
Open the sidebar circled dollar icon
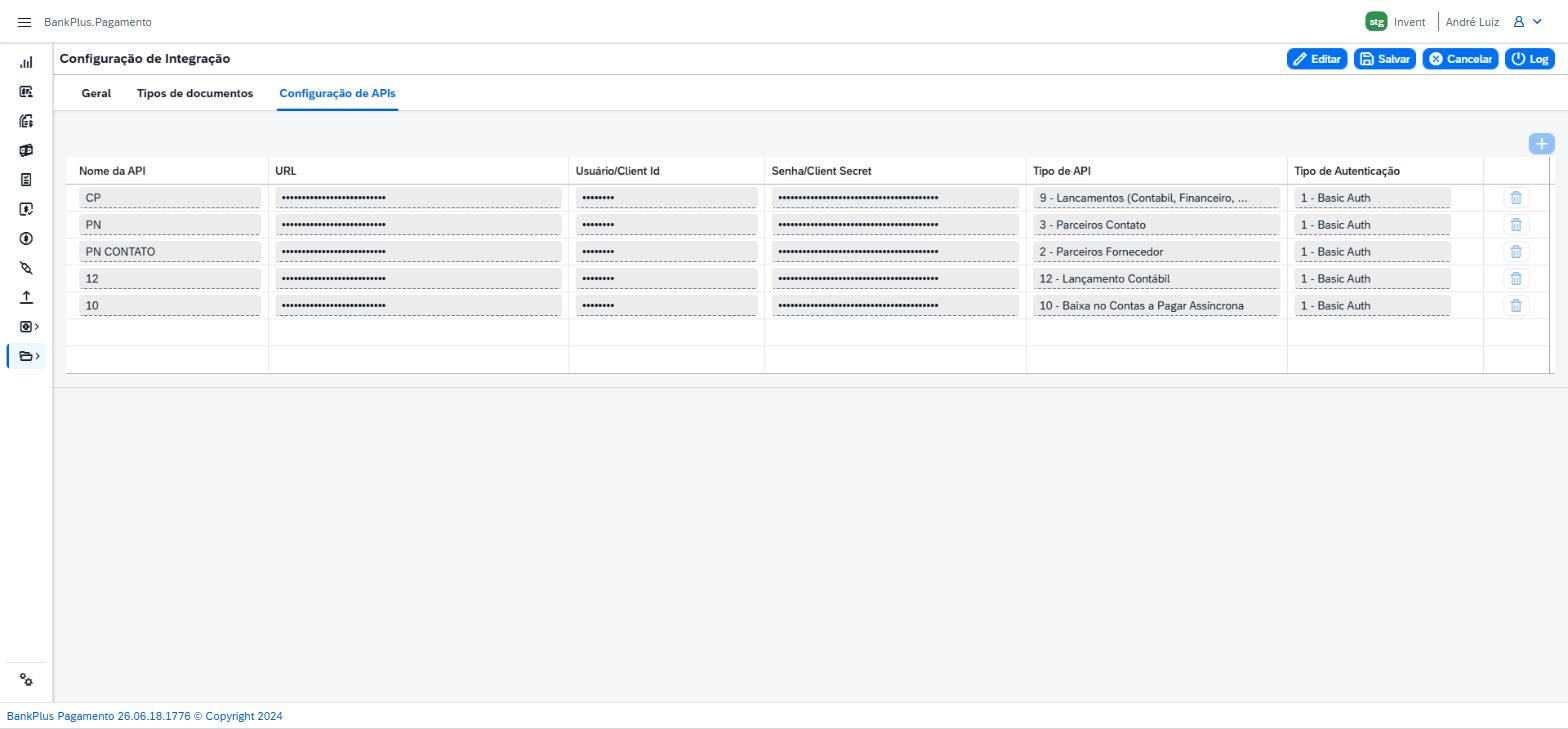[x=26, y=238]
